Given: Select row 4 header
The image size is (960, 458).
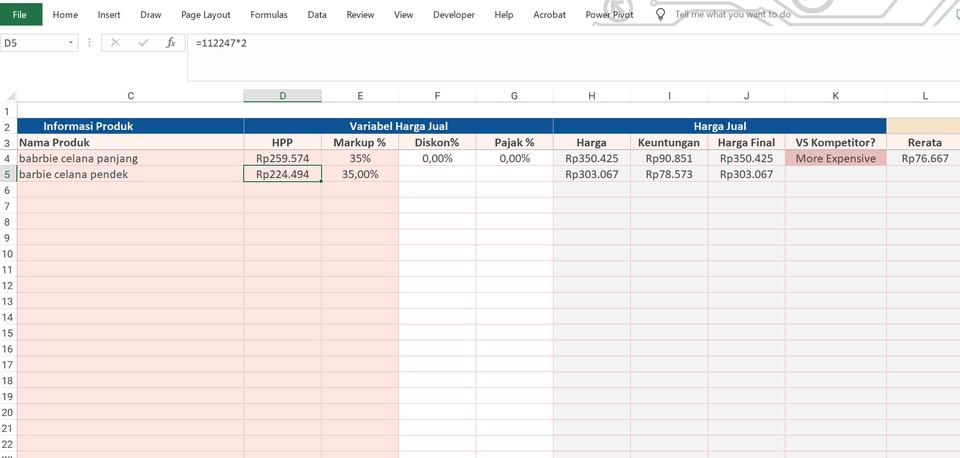Looking at the screenshot, I should click(9, 158).
